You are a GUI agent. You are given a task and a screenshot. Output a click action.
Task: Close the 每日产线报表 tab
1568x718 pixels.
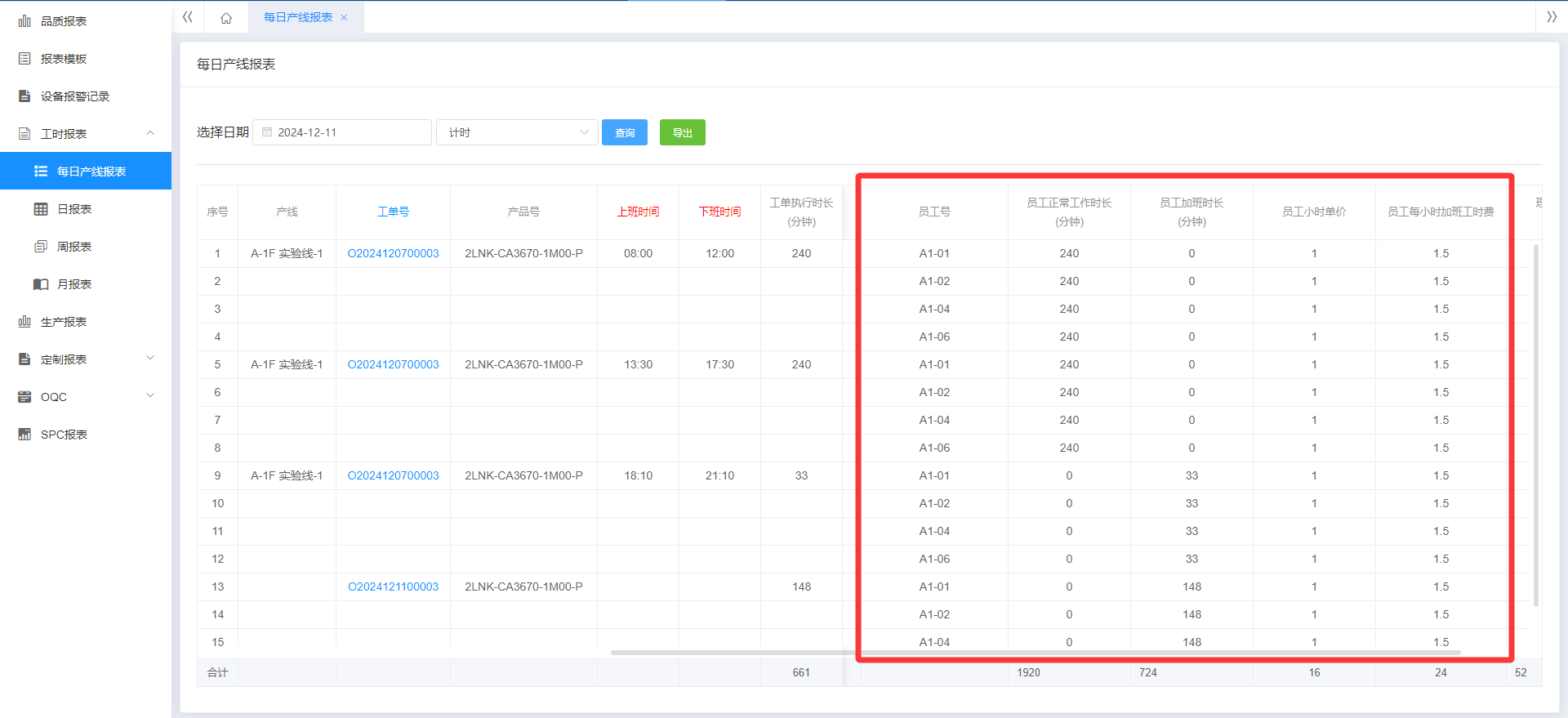tap(344, 18)
